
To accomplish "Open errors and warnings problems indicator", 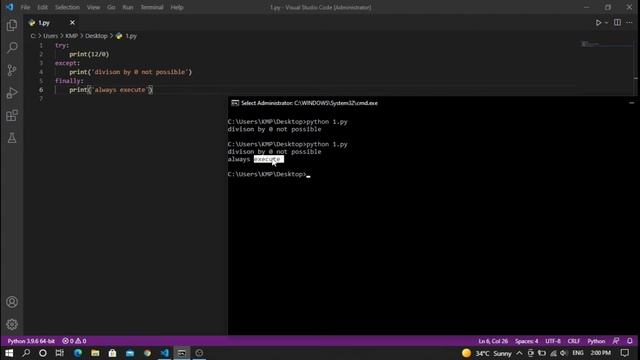I will [x=74, y=341].
